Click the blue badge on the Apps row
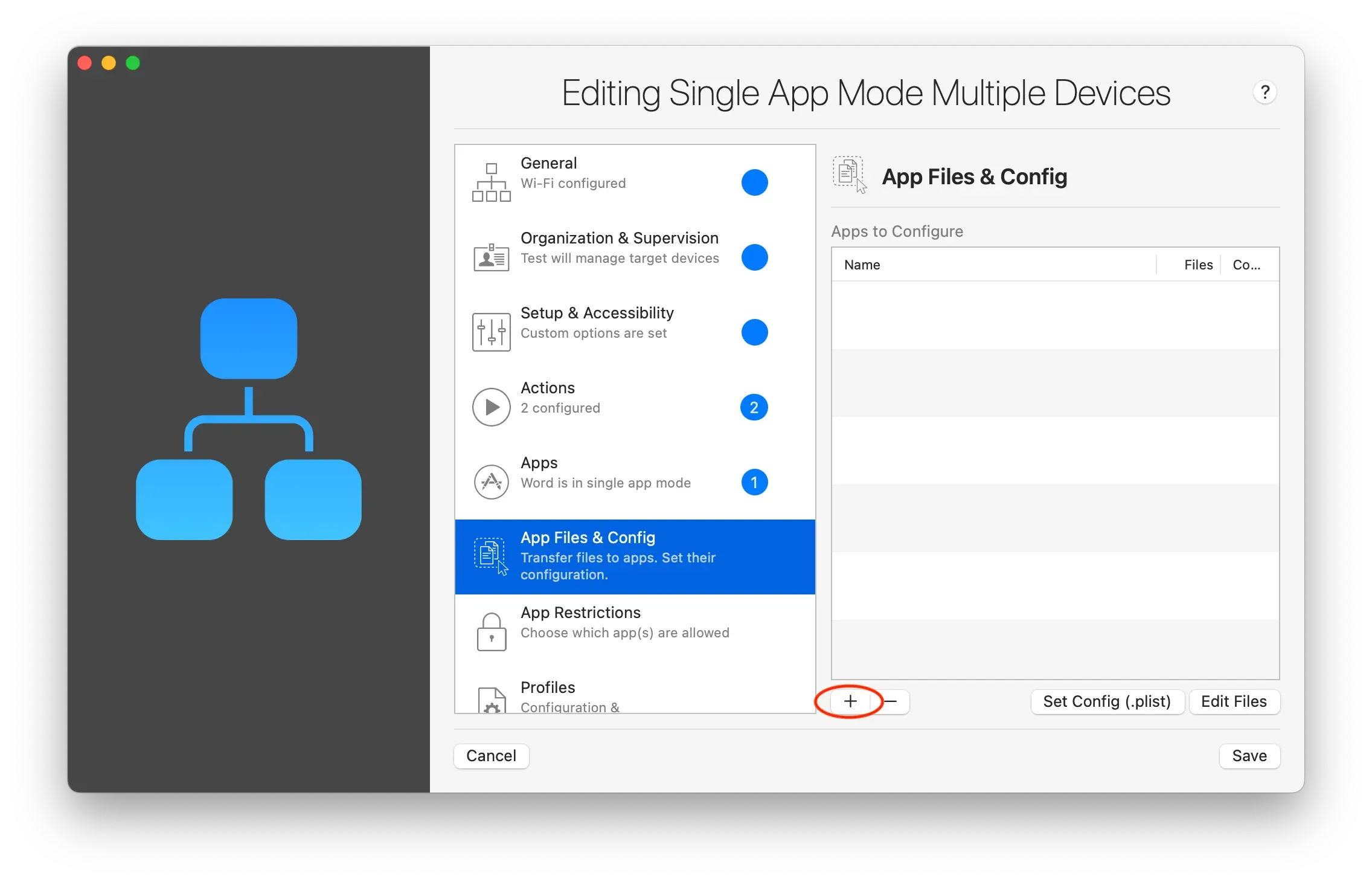Screen dimensions: 1372x882 coord(754,482)
